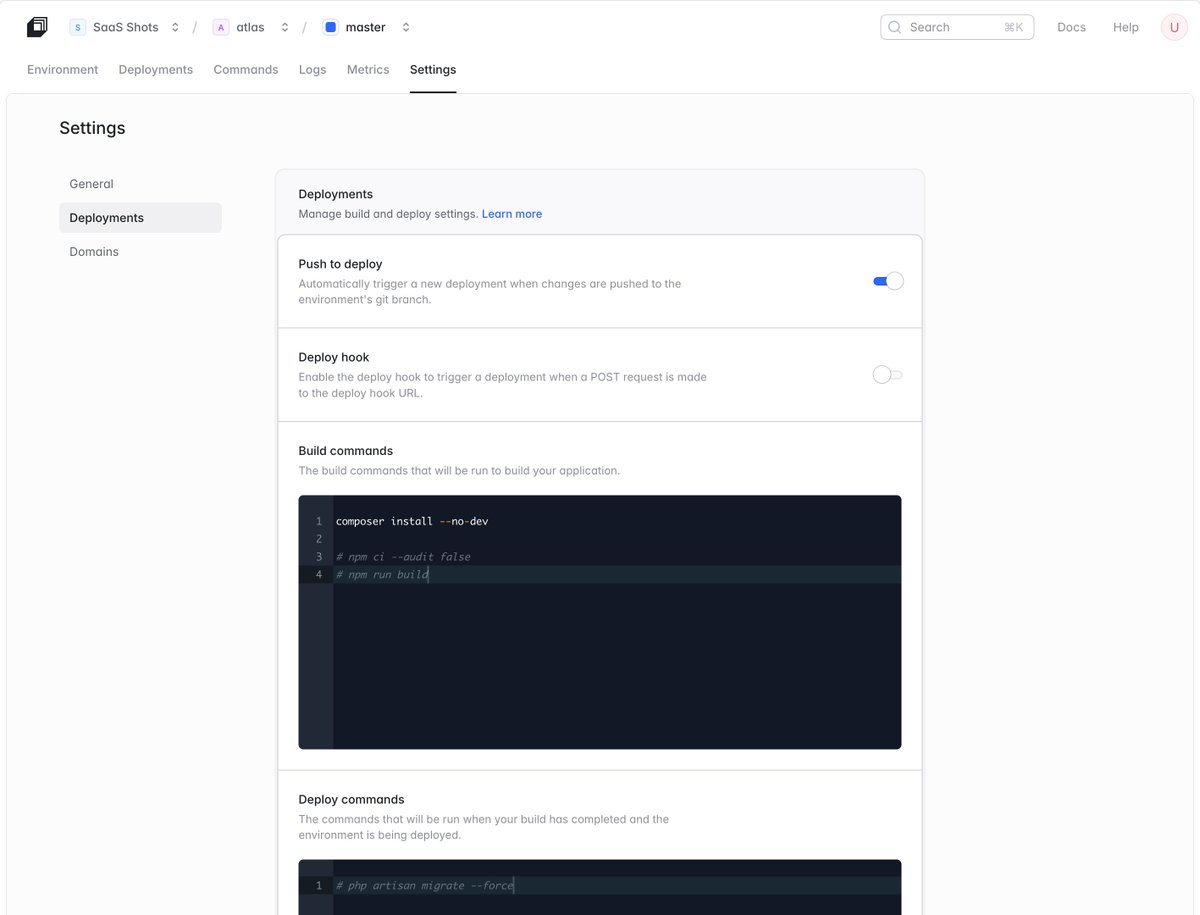Expand the SaaS Shots organization switcher
Image resolution: width=1200 pixels, height=915 pixels.
click(x=175, y=27)
